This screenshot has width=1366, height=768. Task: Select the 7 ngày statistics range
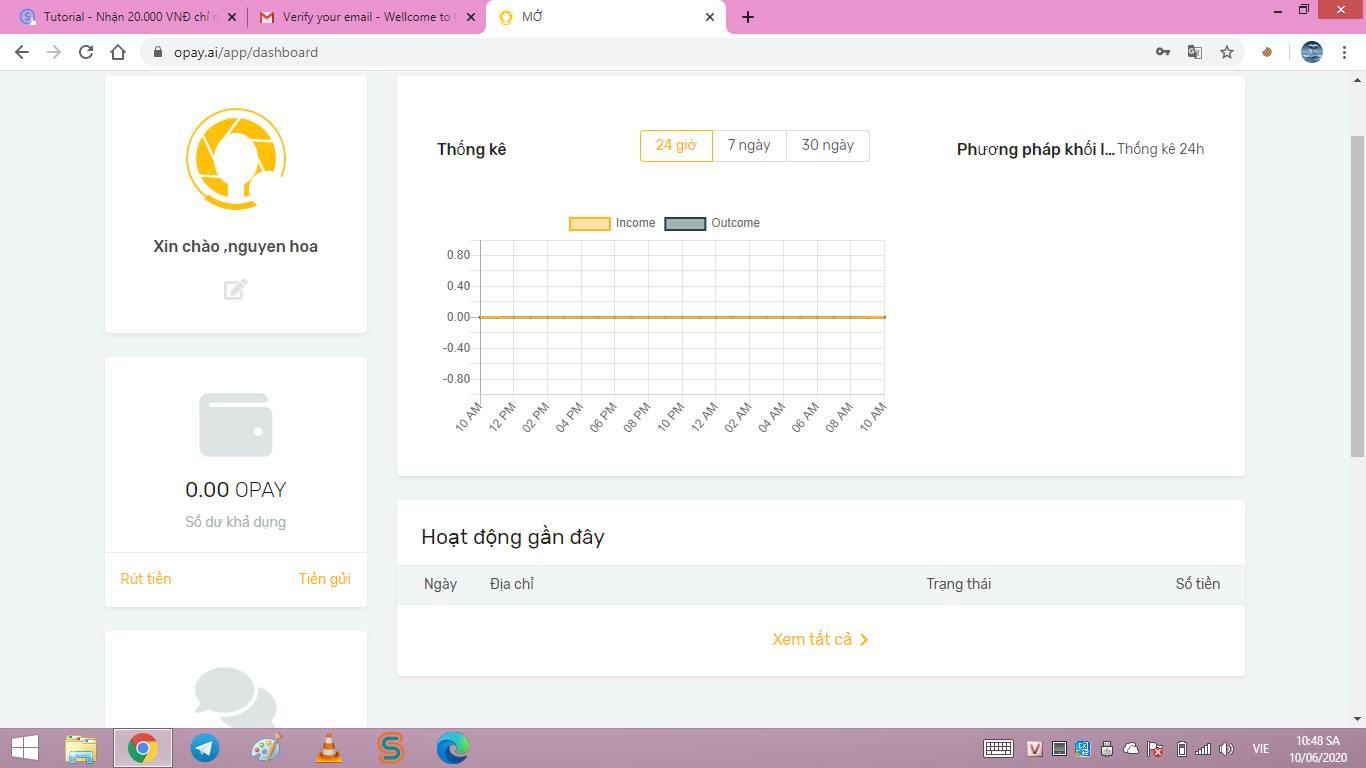coord(749,145)
